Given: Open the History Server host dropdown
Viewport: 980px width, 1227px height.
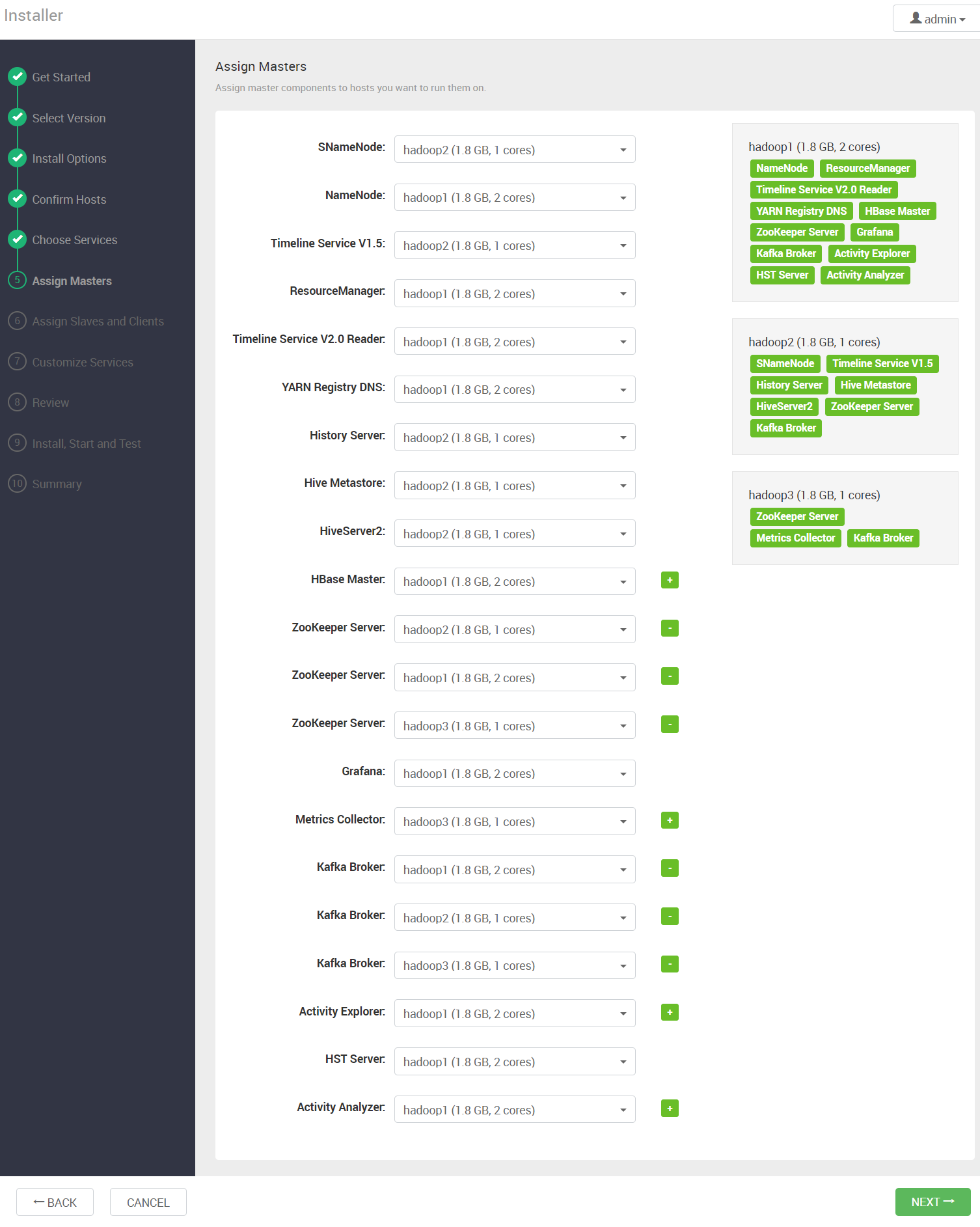Looking at the screenshot, I should coord(515,437).
